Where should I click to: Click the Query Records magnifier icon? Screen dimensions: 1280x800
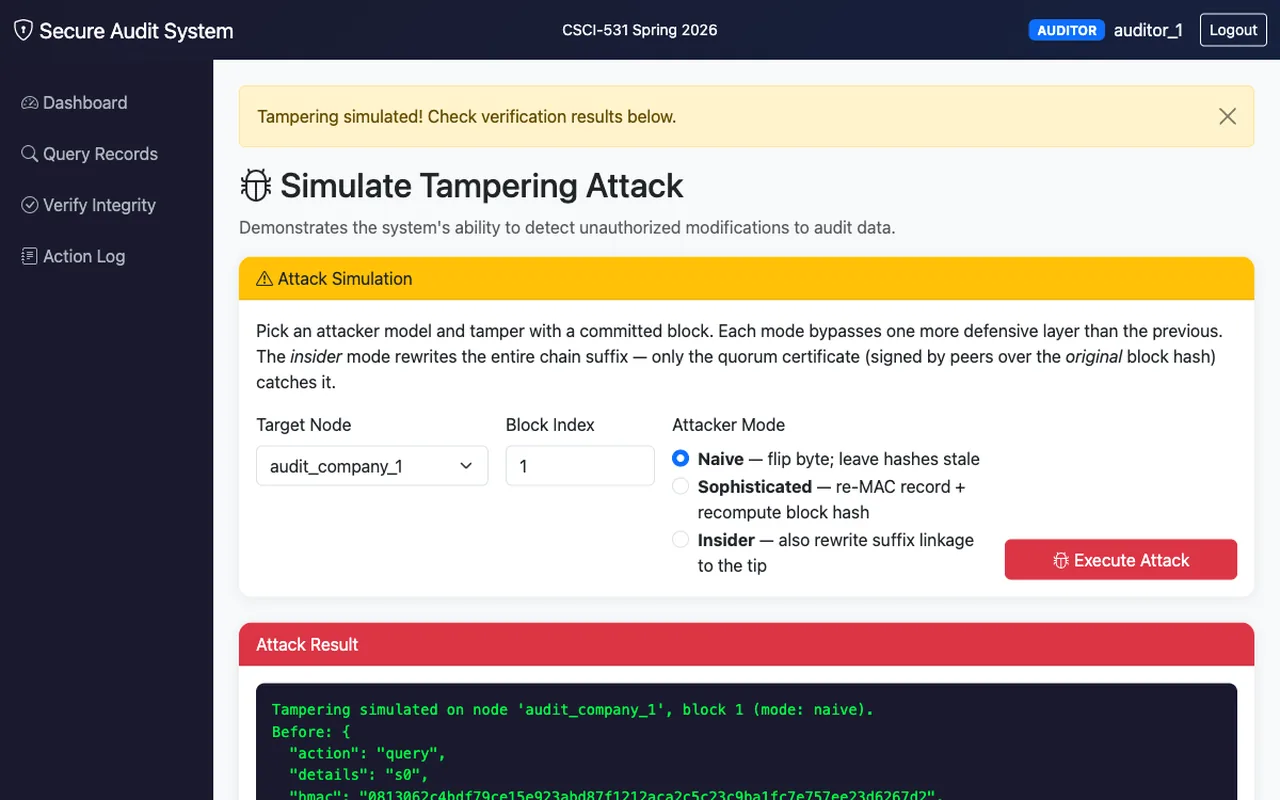[x=29, y=154]
